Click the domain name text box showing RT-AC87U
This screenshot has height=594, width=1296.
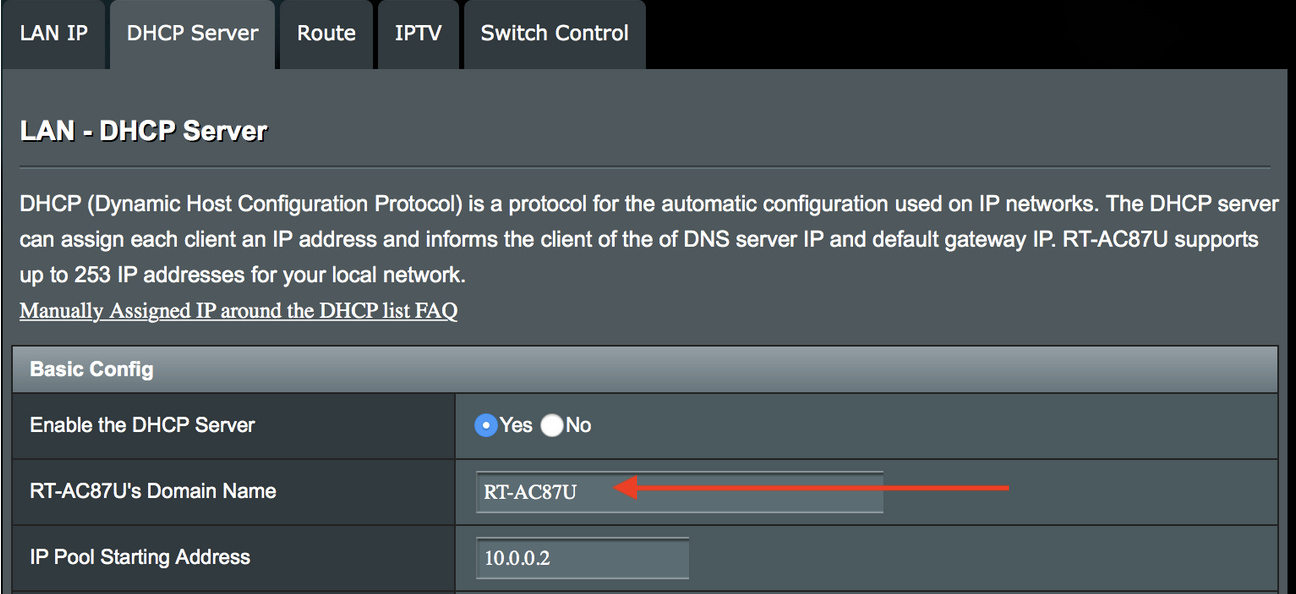pyautogui.click(x=678, y=491)
